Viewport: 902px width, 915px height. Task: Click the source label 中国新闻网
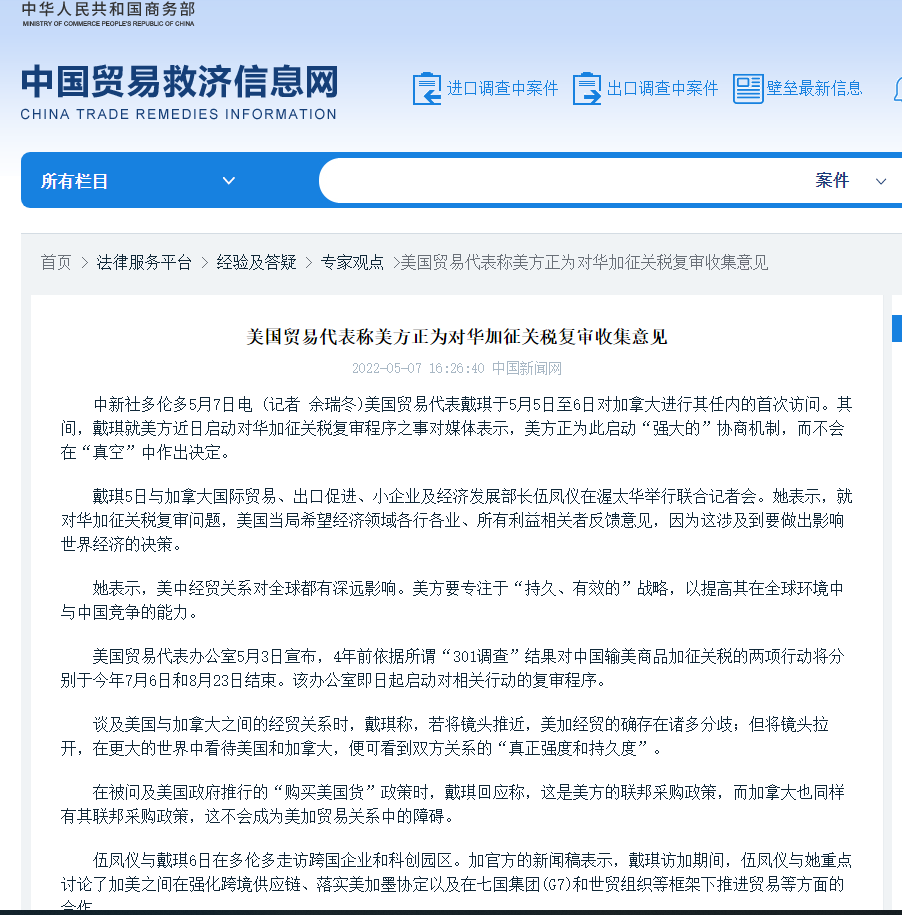click(x=527, y=368)
